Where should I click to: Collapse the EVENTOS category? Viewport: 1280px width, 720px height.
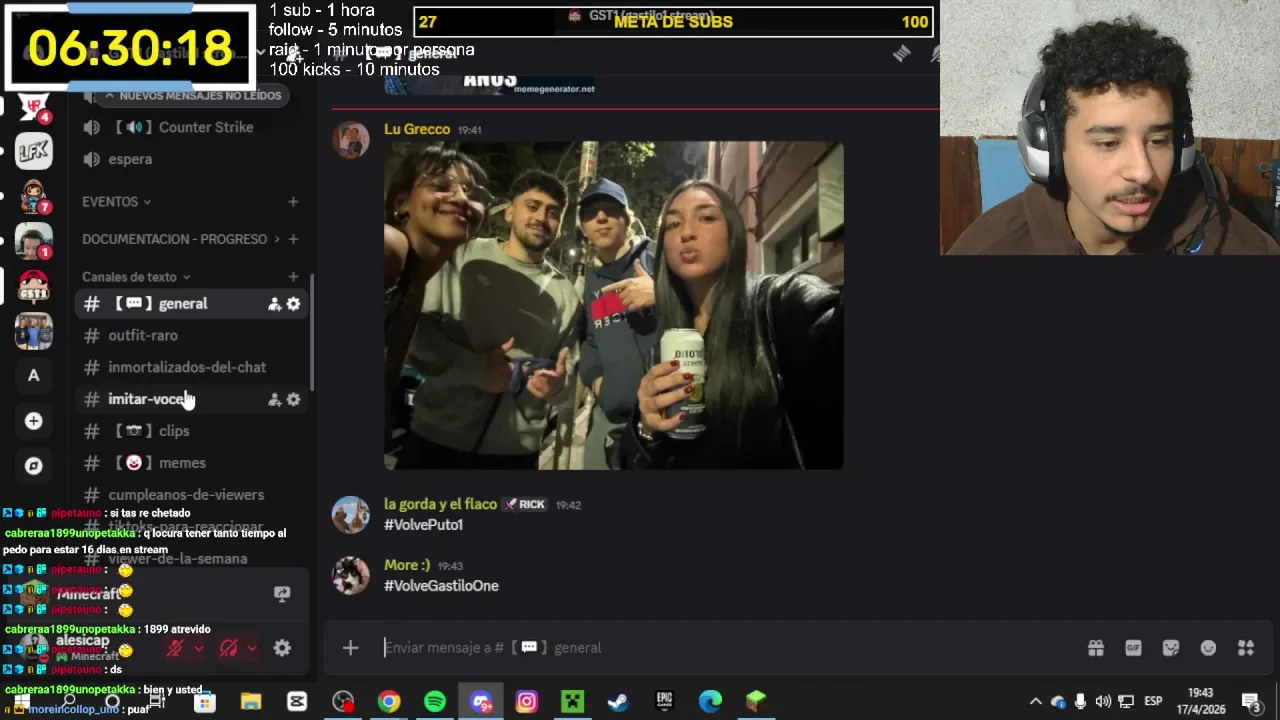(x=116, y=202)
